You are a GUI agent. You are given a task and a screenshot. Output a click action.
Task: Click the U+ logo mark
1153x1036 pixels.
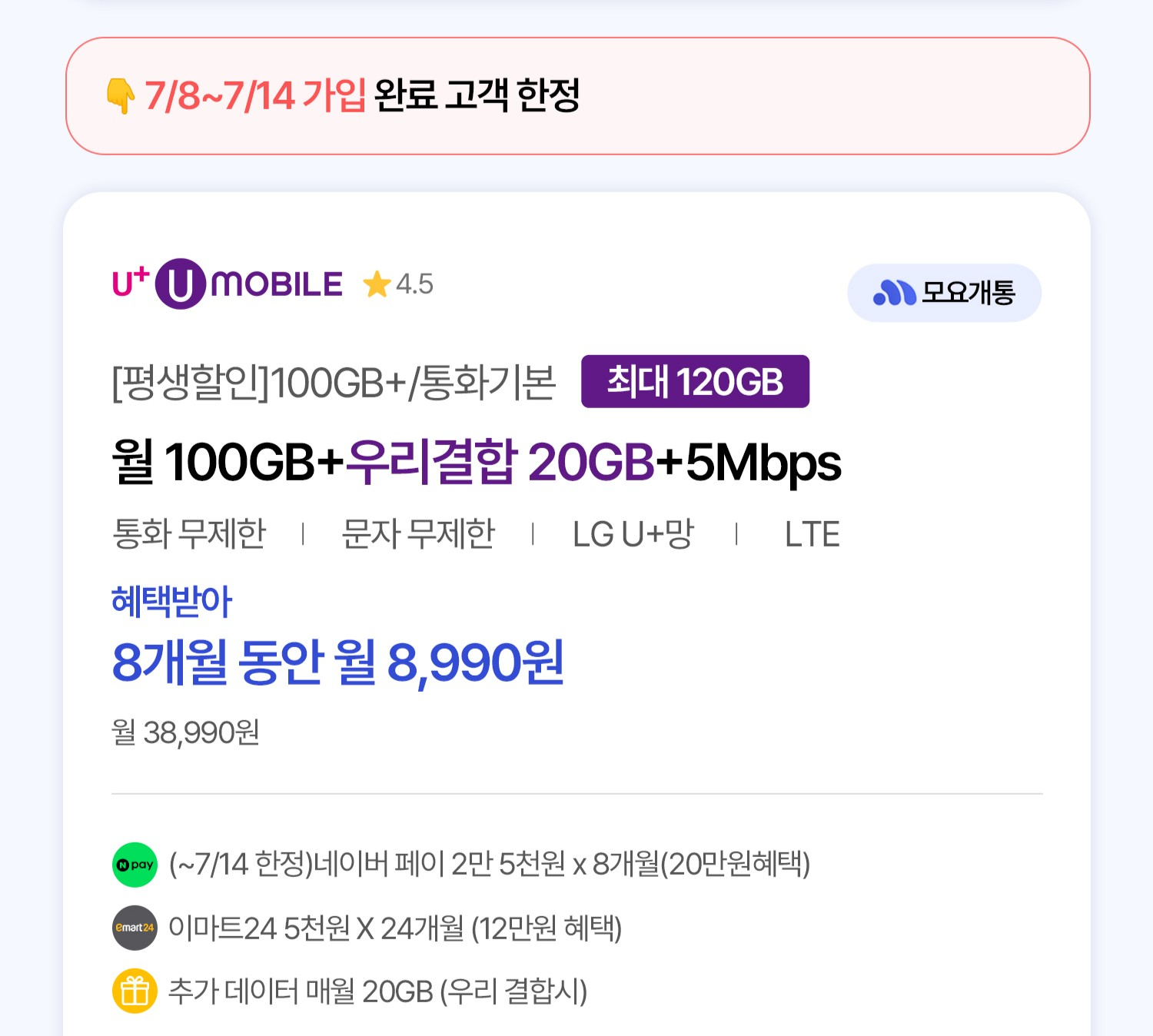pos(130,282)
